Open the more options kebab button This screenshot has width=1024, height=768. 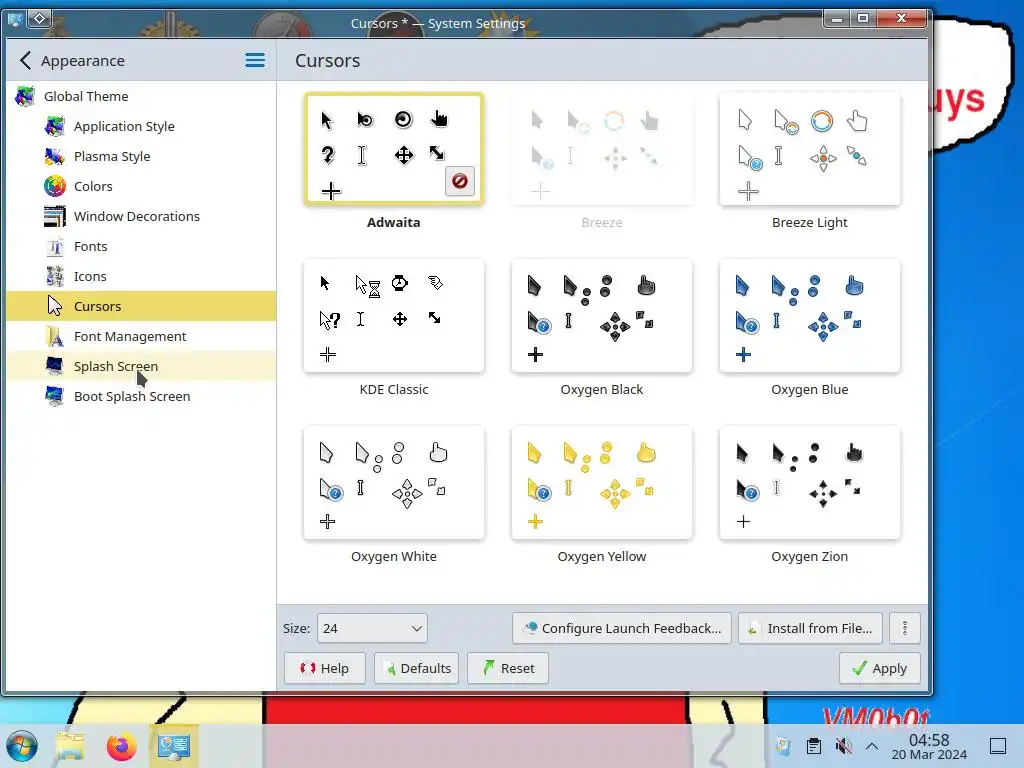click(904, 628)
